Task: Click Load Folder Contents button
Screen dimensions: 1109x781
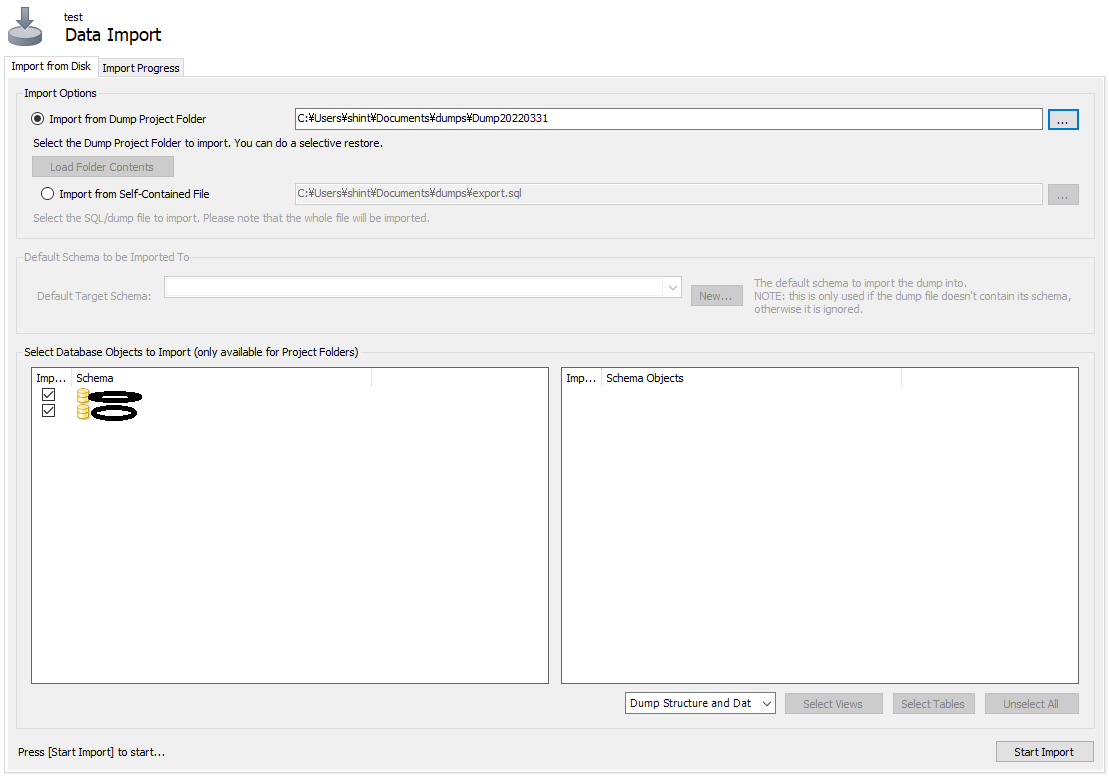Action: [103, 167]
